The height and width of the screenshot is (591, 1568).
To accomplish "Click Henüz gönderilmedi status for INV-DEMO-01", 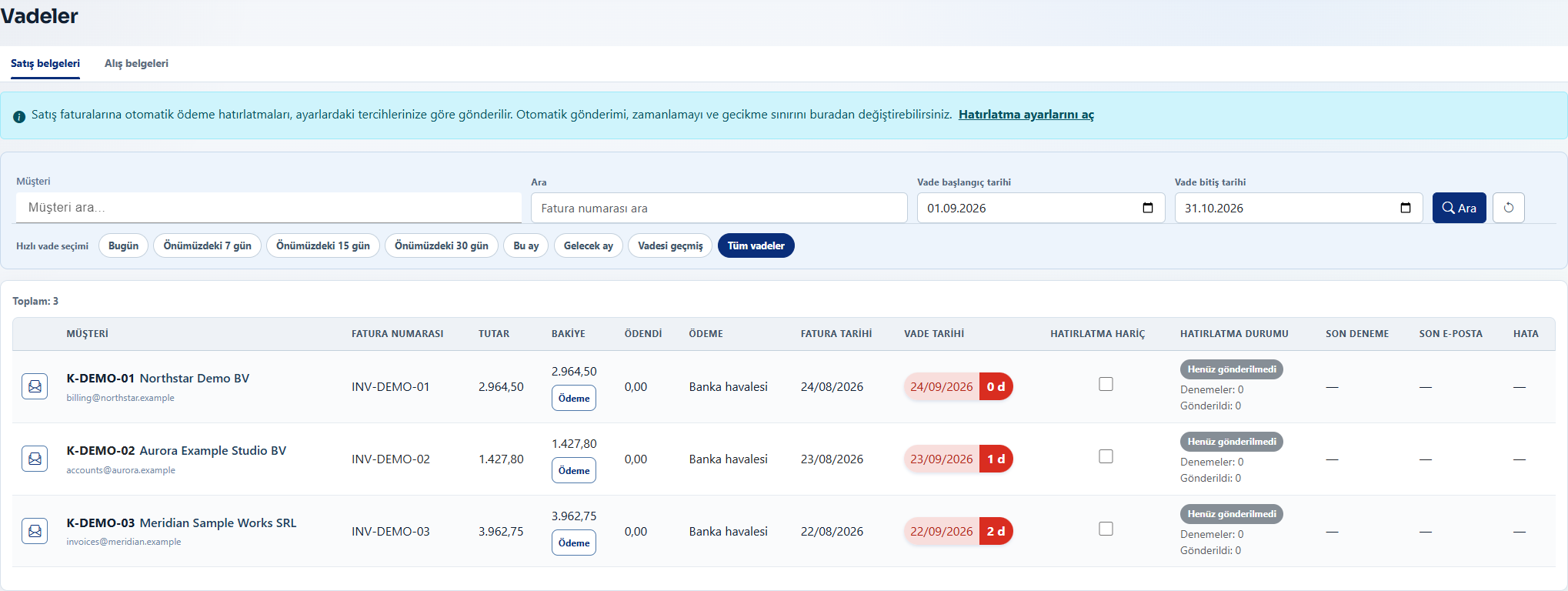I will (1232, 369).
